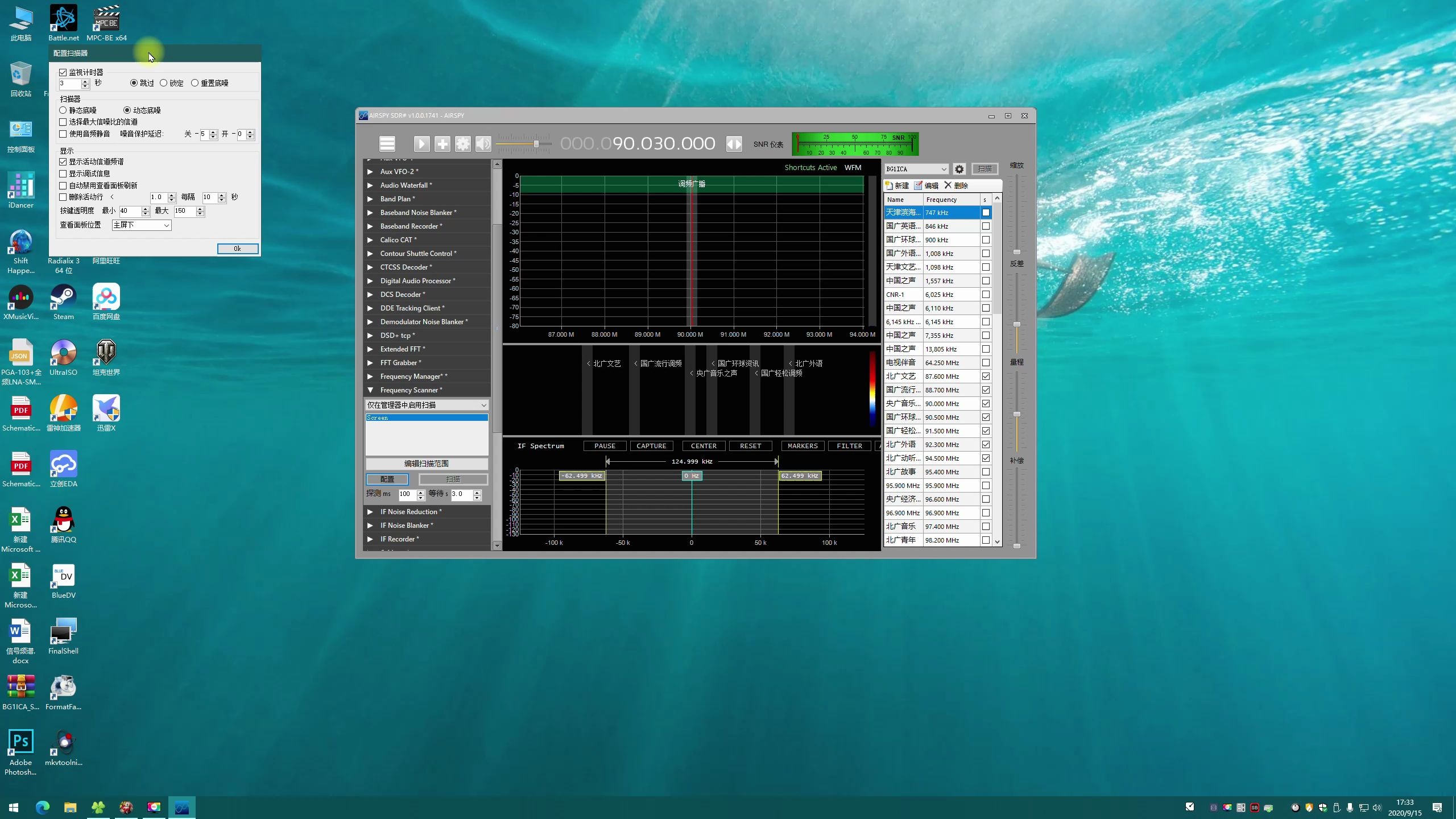Viewport: 1456px width, 819px height.
Task: Click RESET in IF Spectrum
Action: (750, 446)
